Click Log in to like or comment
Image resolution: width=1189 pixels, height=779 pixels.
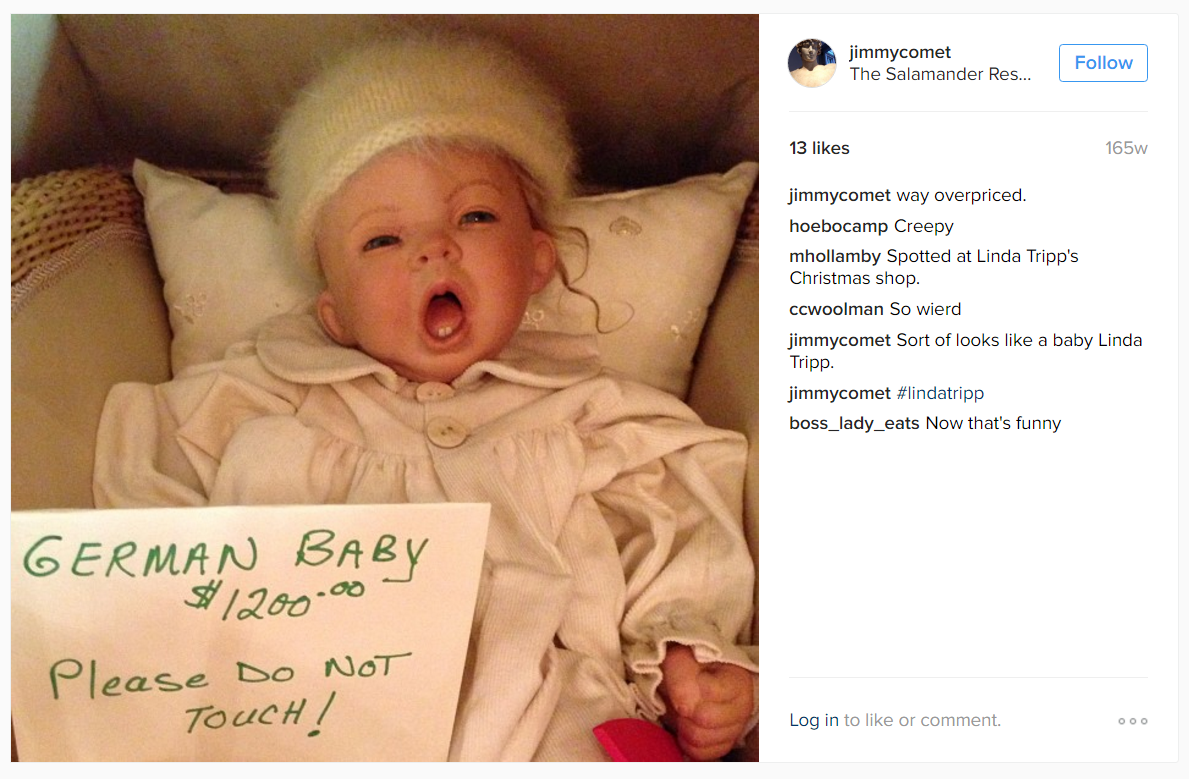814,720
